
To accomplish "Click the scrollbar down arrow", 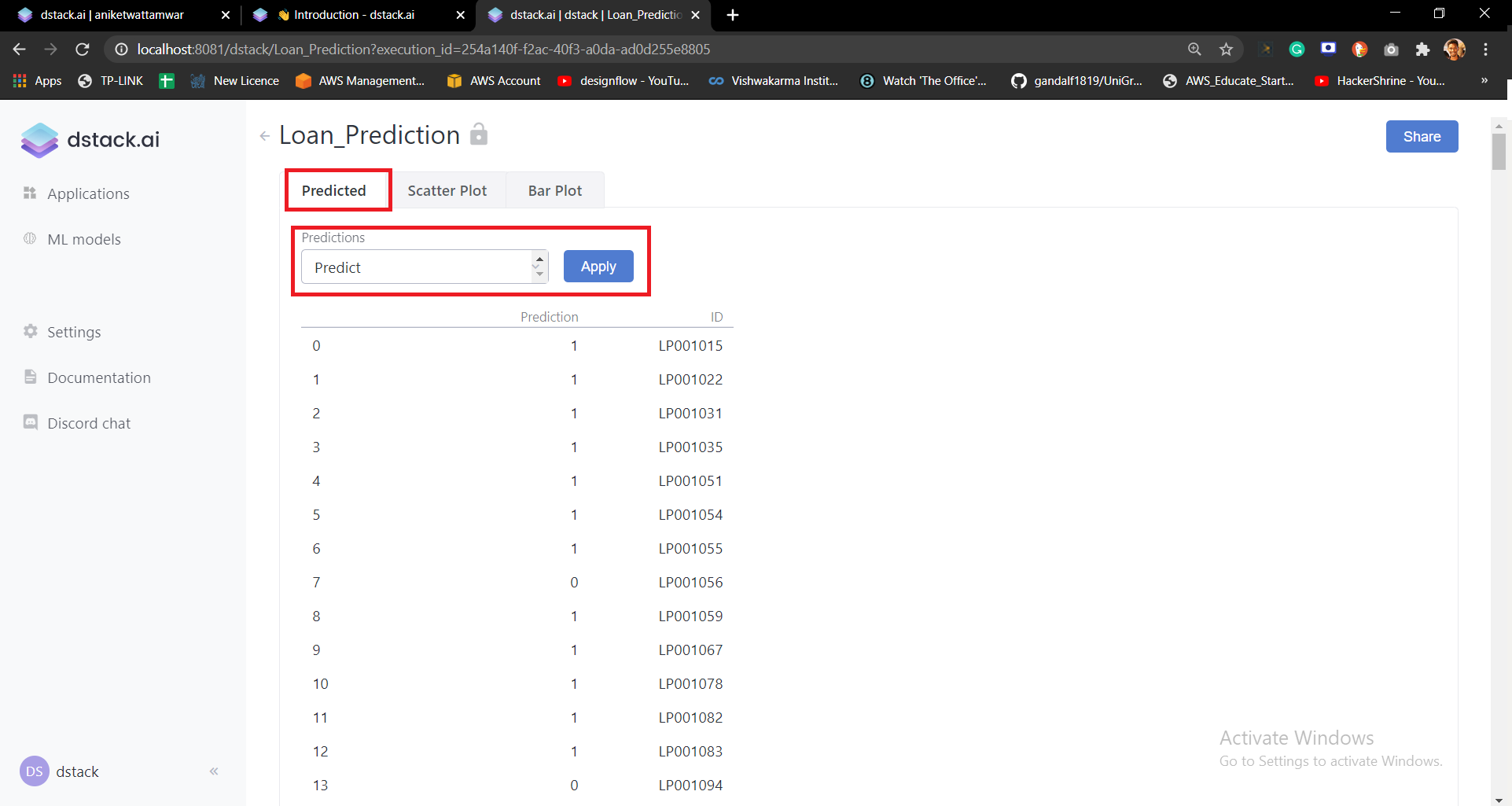I will 1499,800.
